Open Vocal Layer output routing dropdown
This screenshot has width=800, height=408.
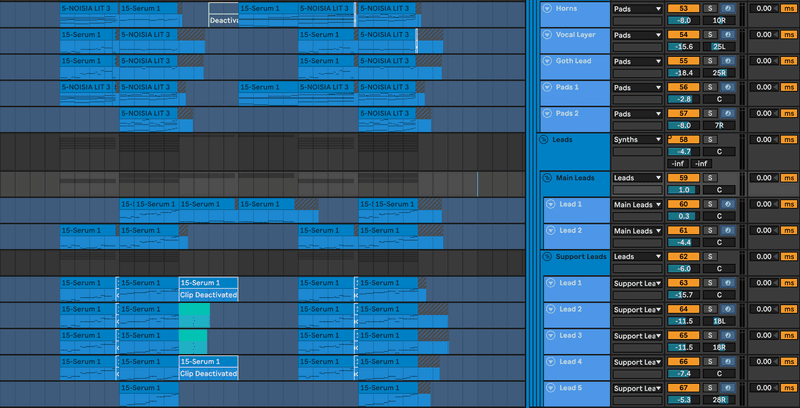(637, 35)
